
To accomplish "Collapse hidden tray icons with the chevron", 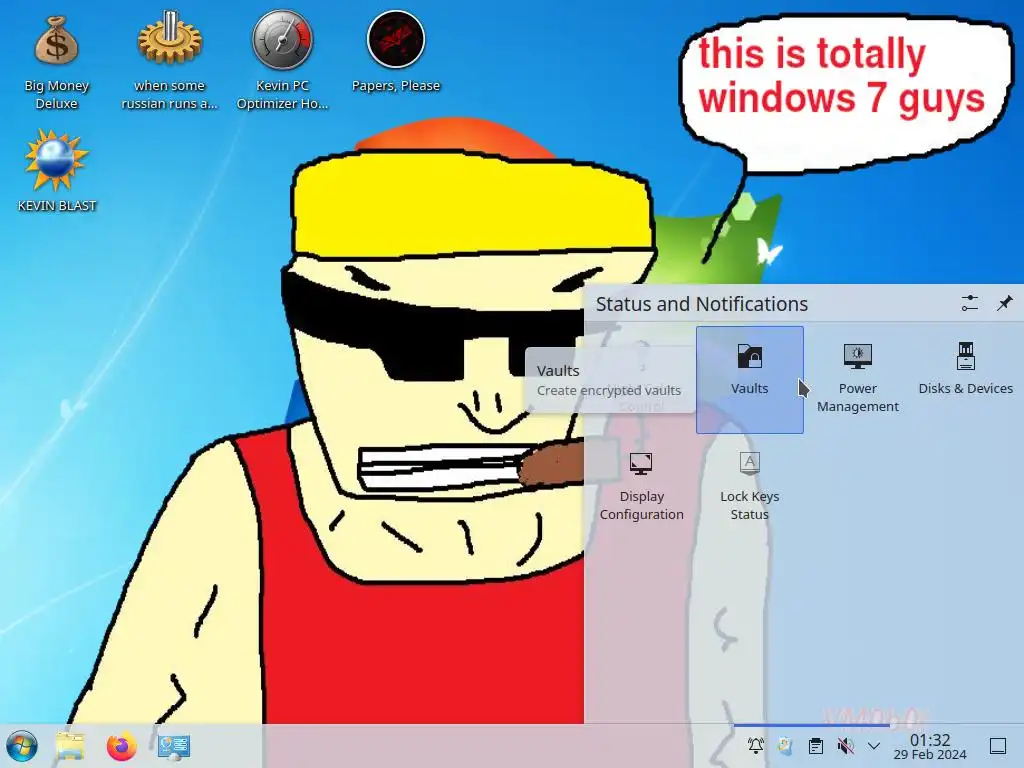I will (874, 746).
